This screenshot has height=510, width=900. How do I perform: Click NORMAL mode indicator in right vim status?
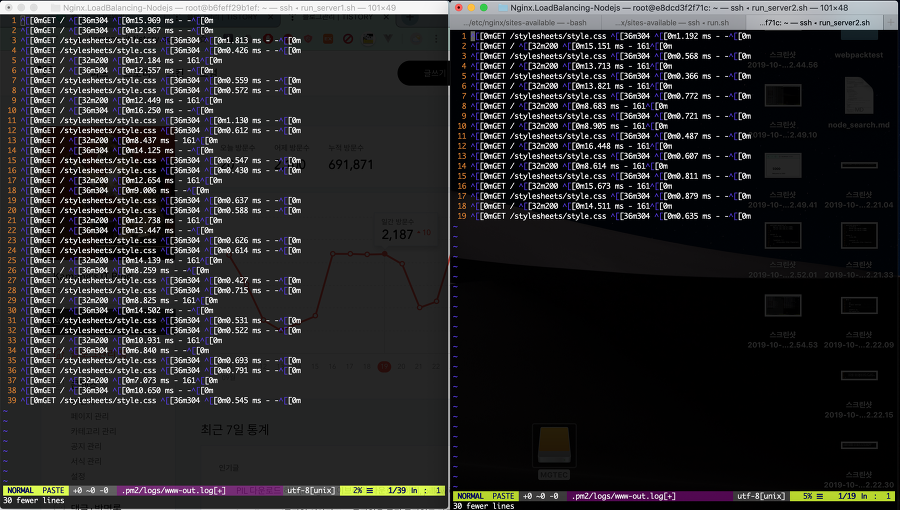tap(470, 496)
